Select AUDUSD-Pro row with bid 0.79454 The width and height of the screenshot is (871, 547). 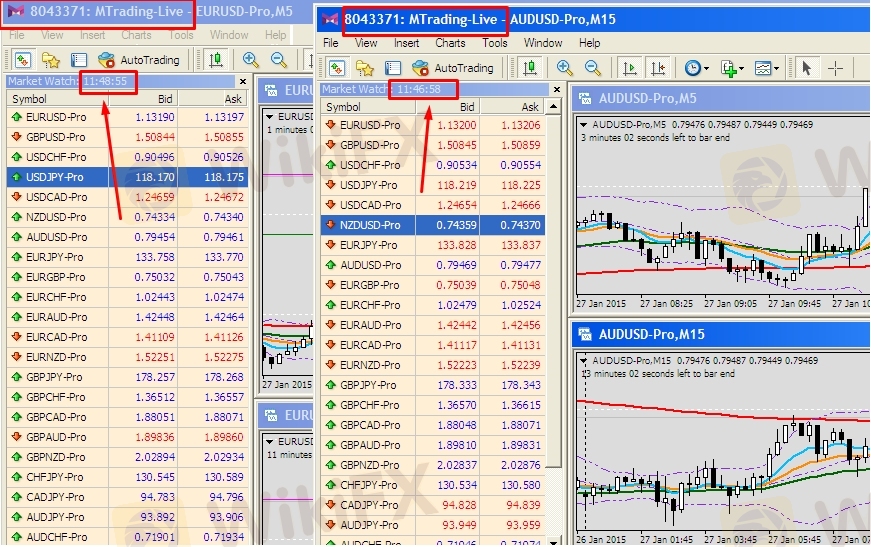tap(127, 237)
